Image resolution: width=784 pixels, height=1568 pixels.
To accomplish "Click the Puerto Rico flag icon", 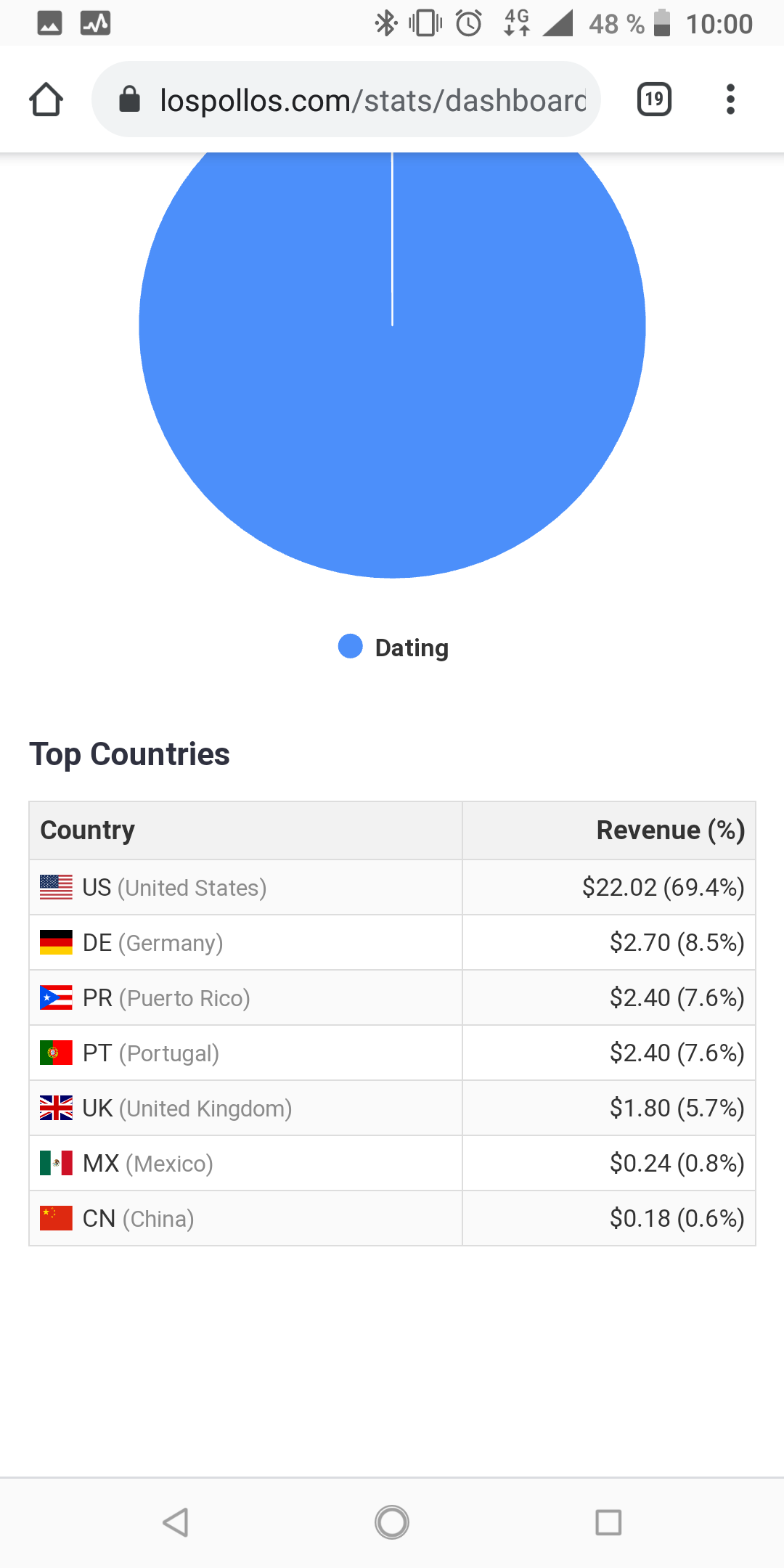I will 56,997.
